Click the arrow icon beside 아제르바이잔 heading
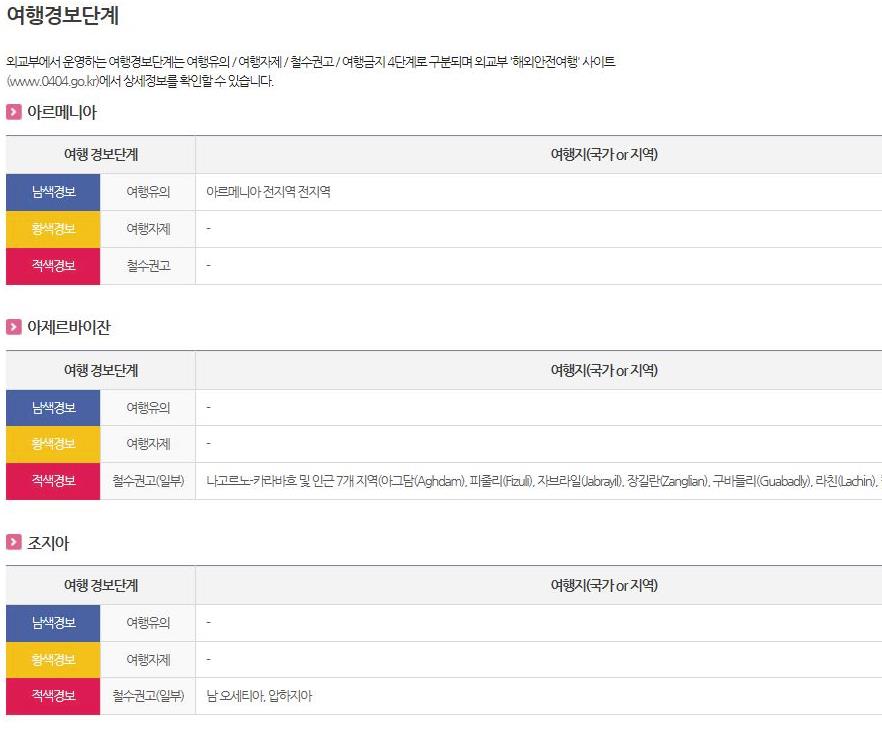 14,327
